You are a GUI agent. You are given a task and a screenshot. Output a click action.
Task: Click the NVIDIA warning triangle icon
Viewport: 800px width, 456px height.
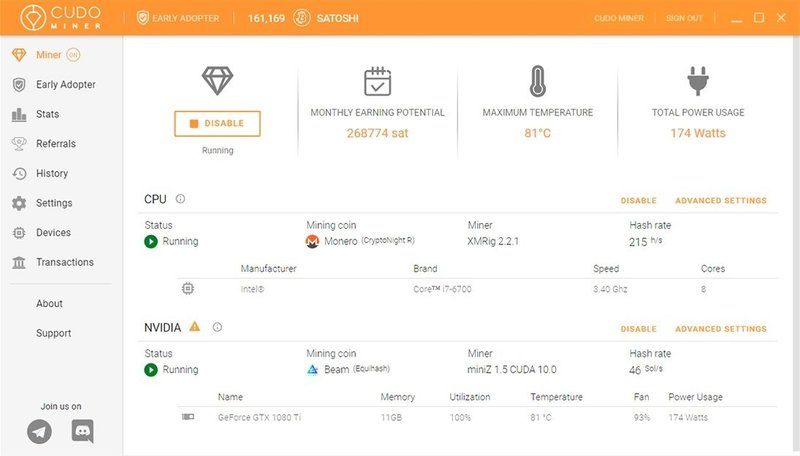click(194, 326)
